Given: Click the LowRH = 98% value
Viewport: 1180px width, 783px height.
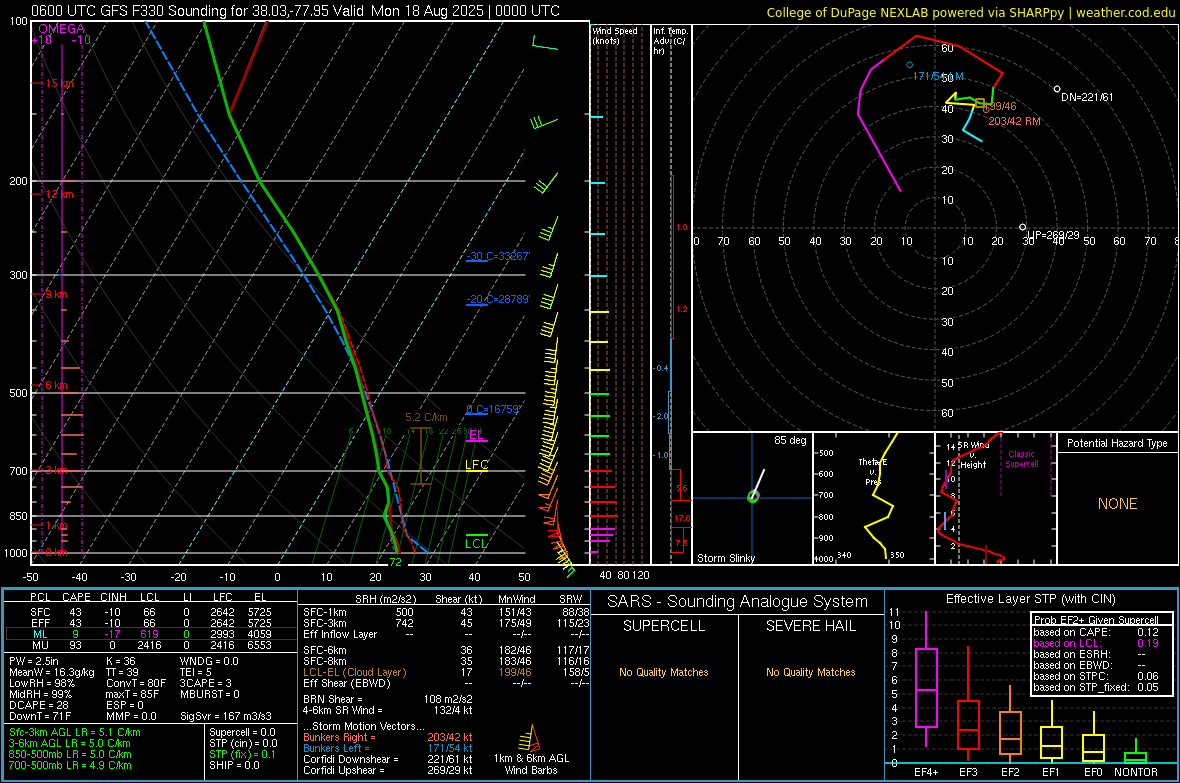Looking at the screenshot, I should 41,683.
